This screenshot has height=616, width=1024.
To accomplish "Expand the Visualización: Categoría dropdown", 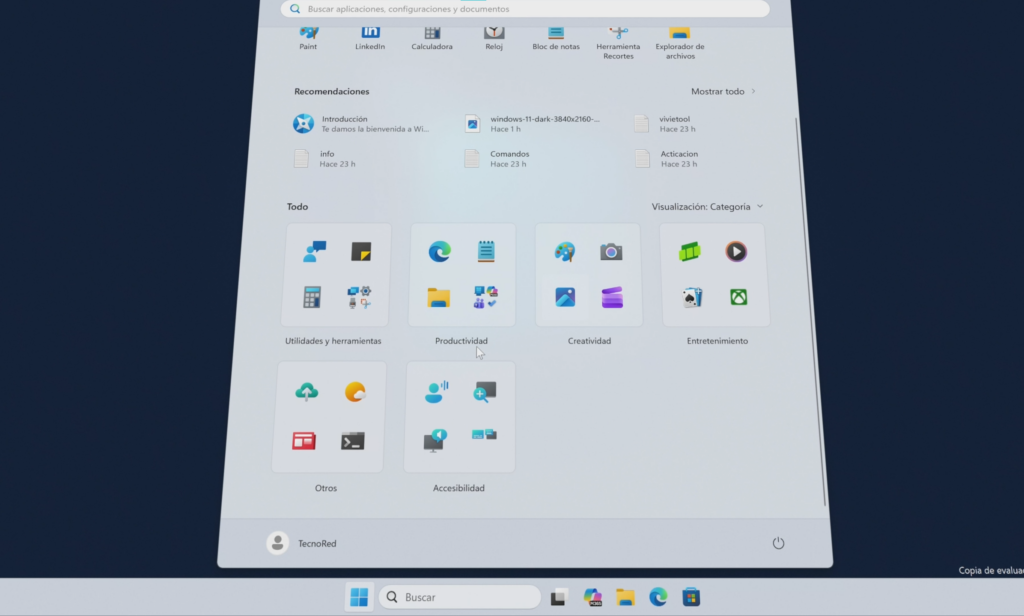I will pyautogui.click(x=707, y=206).
